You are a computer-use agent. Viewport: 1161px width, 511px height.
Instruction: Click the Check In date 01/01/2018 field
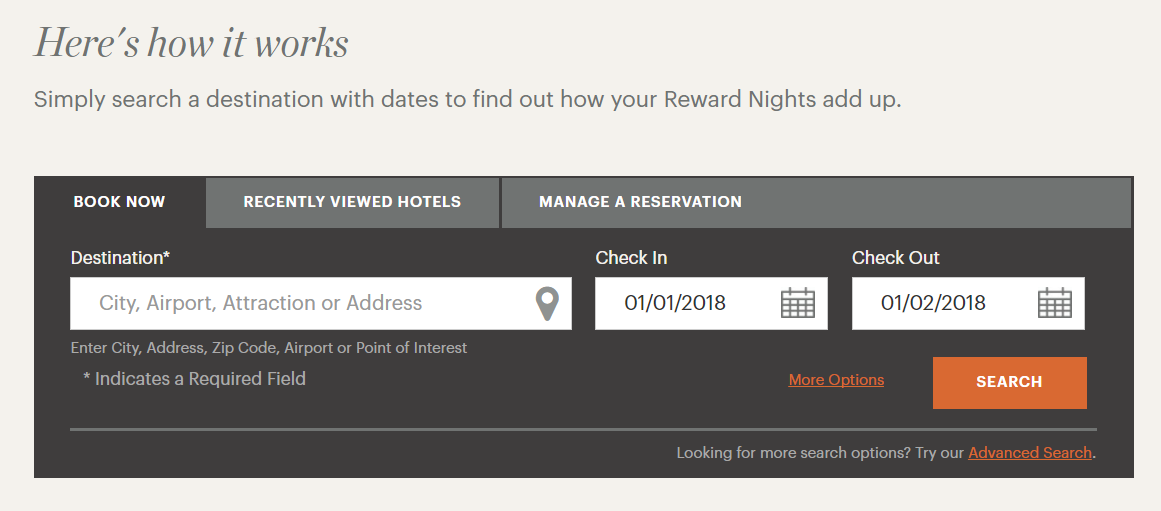(676, 303)
